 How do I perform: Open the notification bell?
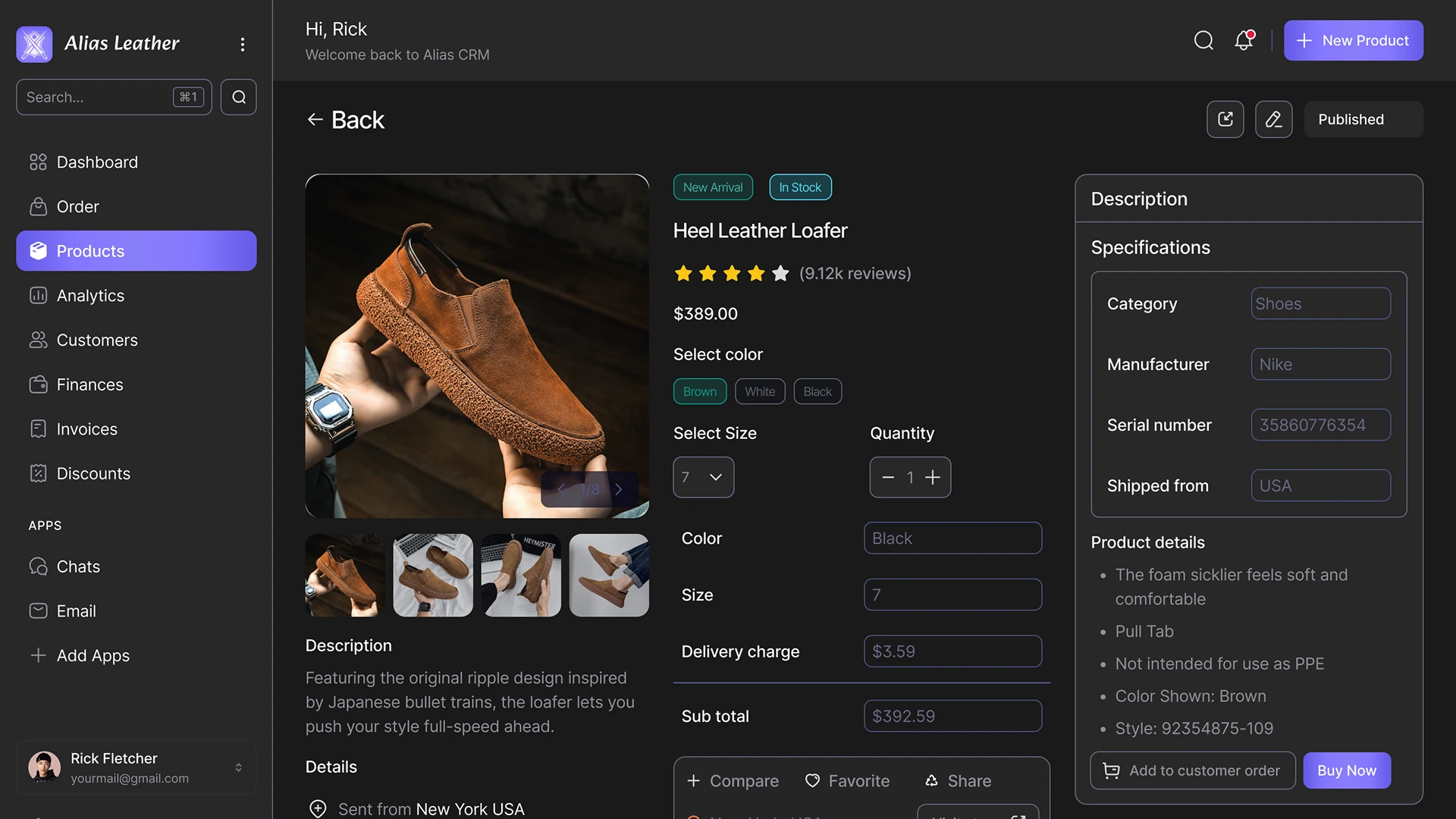click(1244, 40)
